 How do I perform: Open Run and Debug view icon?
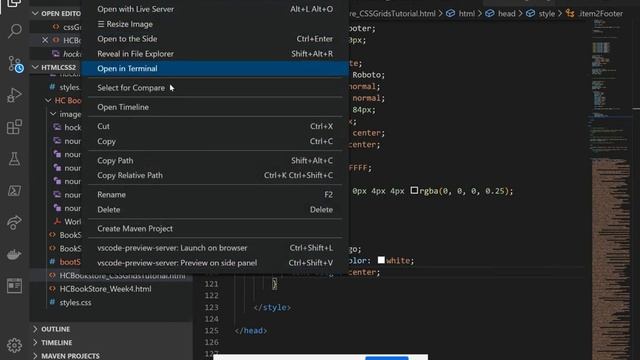(15, 95)
